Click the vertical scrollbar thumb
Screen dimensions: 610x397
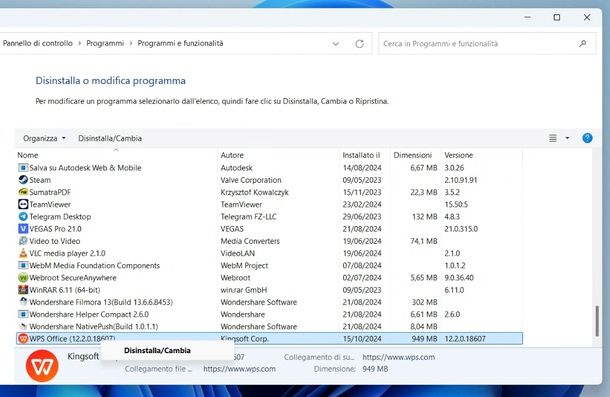point(597,321)
